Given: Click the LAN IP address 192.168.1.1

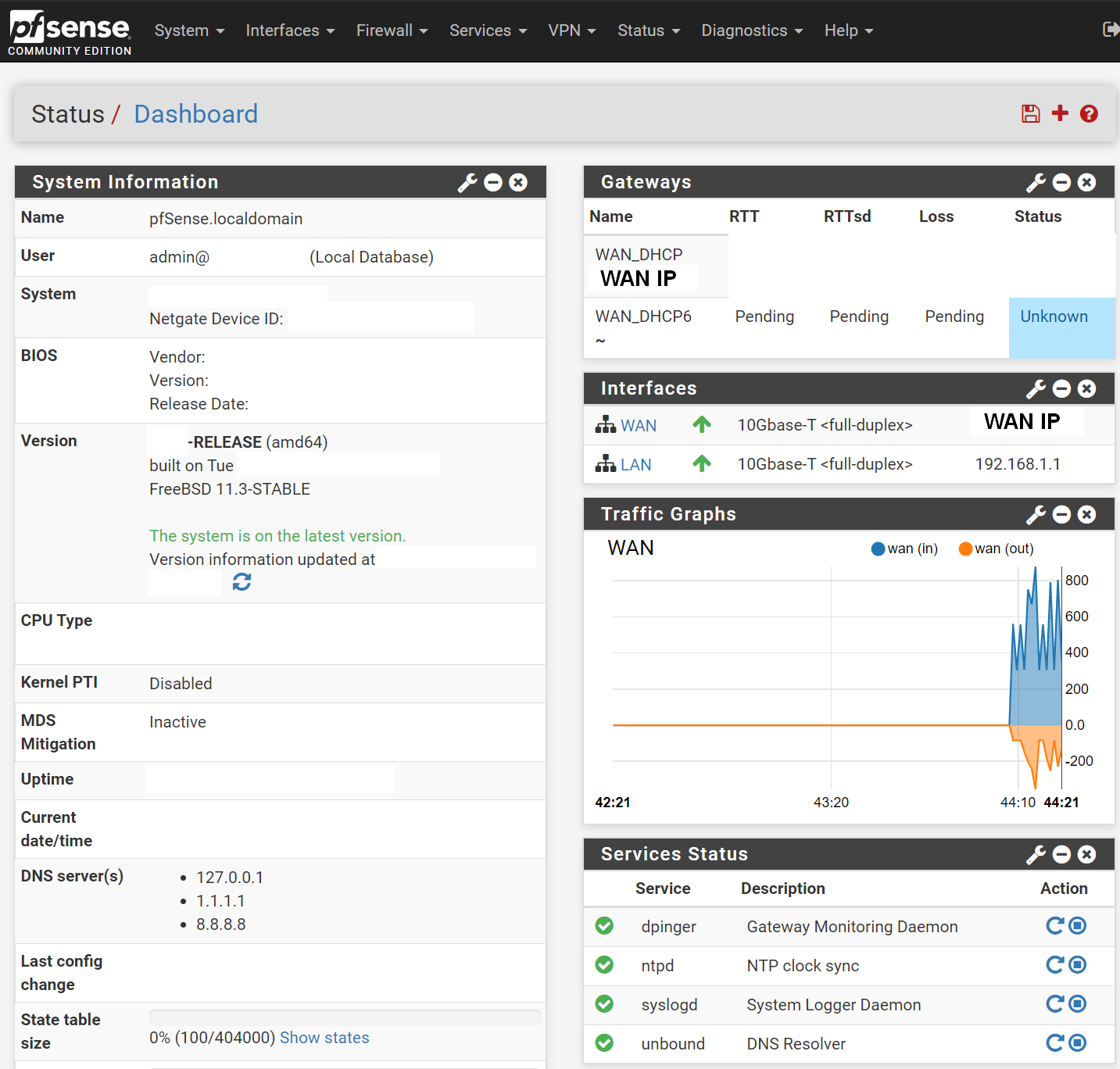Looking at the screenshot, I should pyautogui.click(x=1018, y=464).
